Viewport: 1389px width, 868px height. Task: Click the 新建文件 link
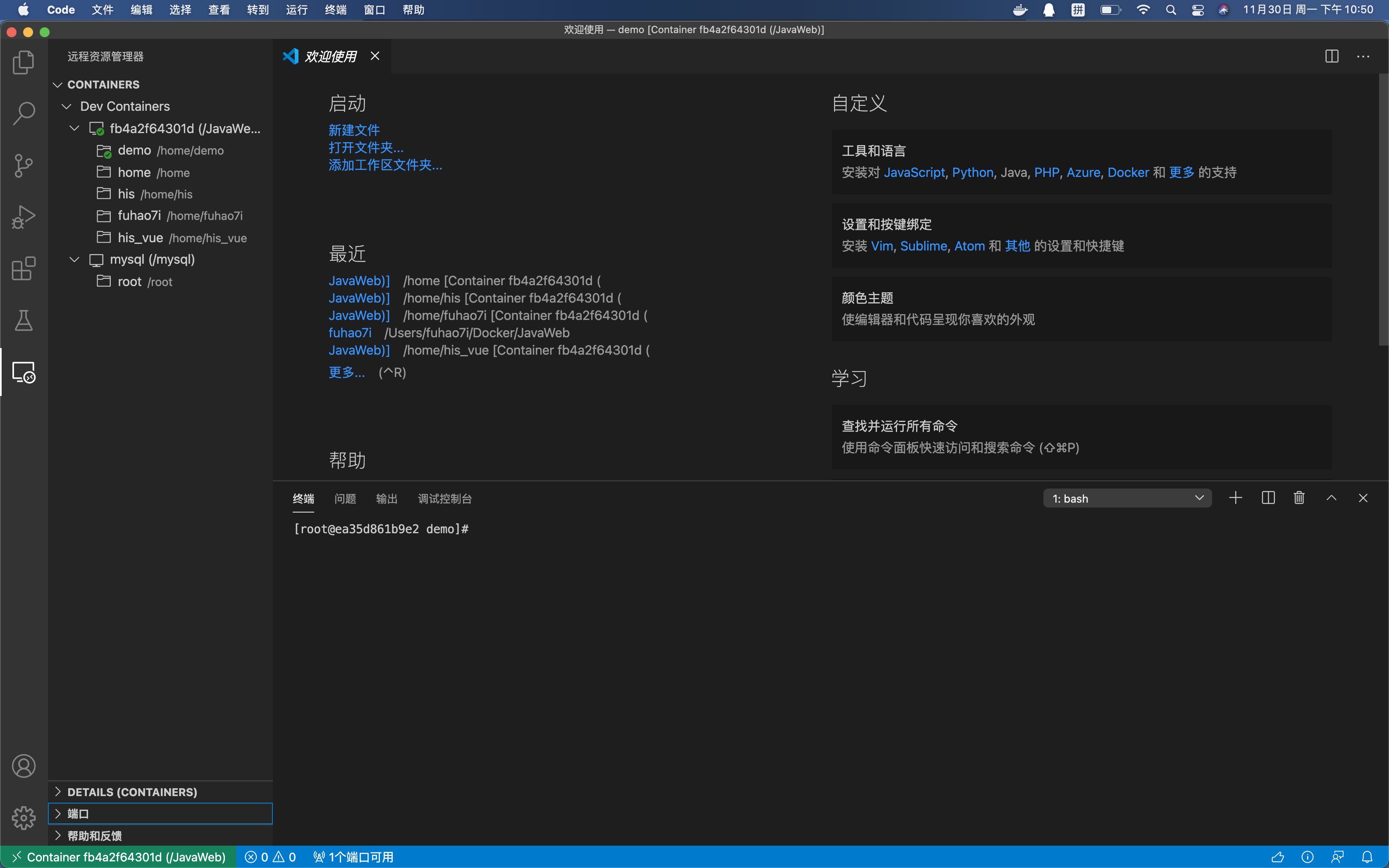click(353, 130)
